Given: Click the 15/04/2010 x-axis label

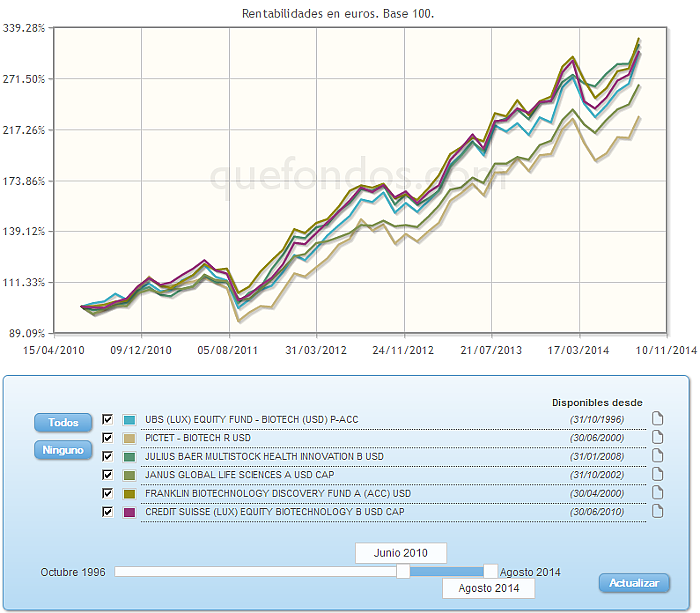Looking at the screenshot, I should 54,350.
